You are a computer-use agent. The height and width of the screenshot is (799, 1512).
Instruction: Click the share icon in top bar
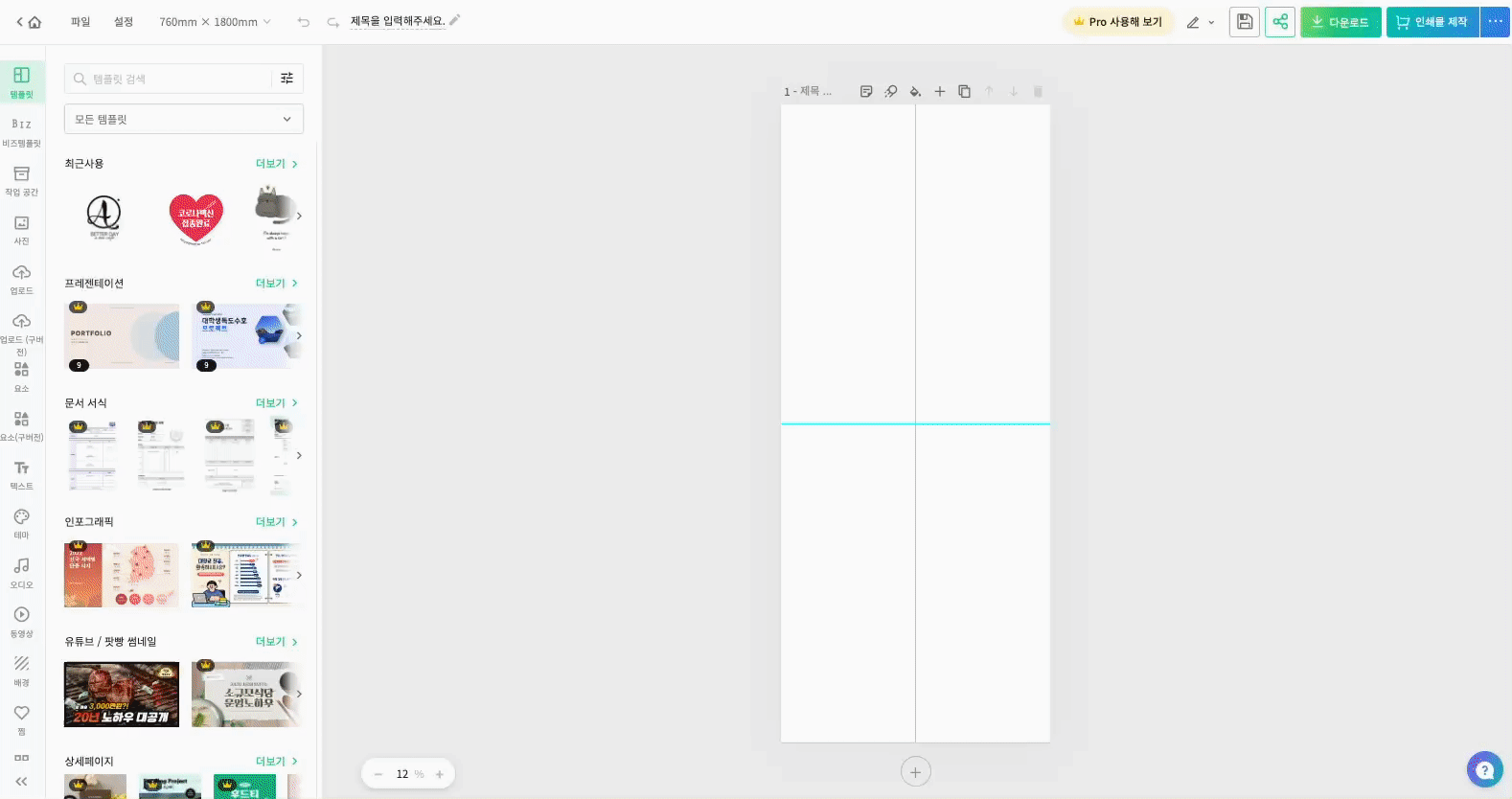(1280, 22)
